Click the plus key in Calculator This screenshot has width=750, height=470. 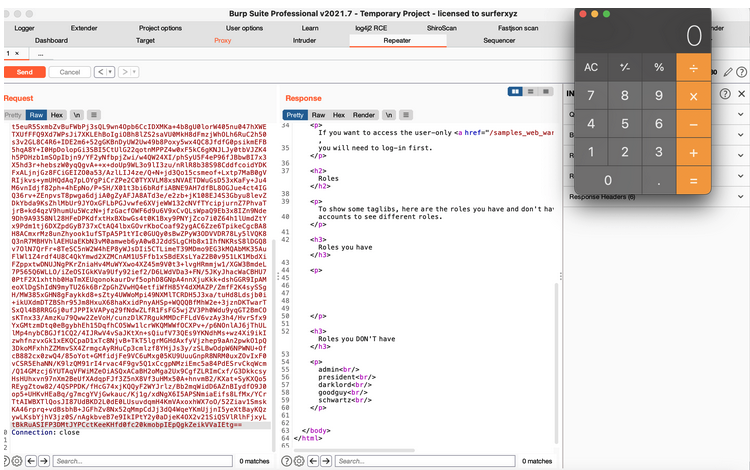pos(694,152)
